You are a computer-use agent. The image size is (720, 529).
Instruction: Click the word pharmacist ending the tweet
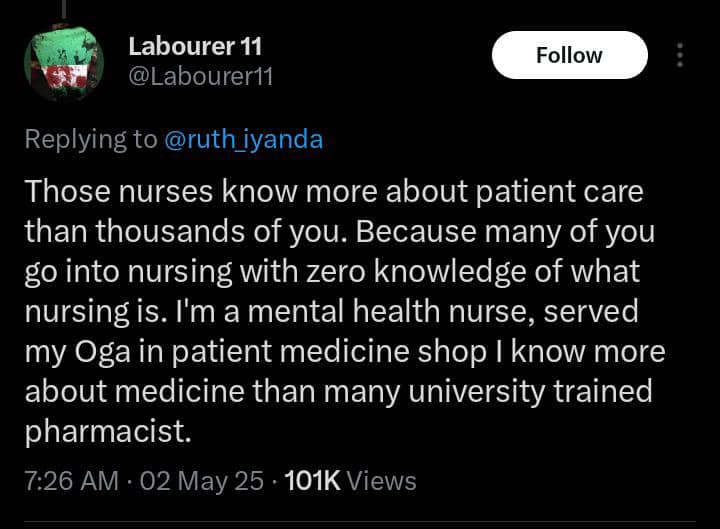tap(107, 432)
